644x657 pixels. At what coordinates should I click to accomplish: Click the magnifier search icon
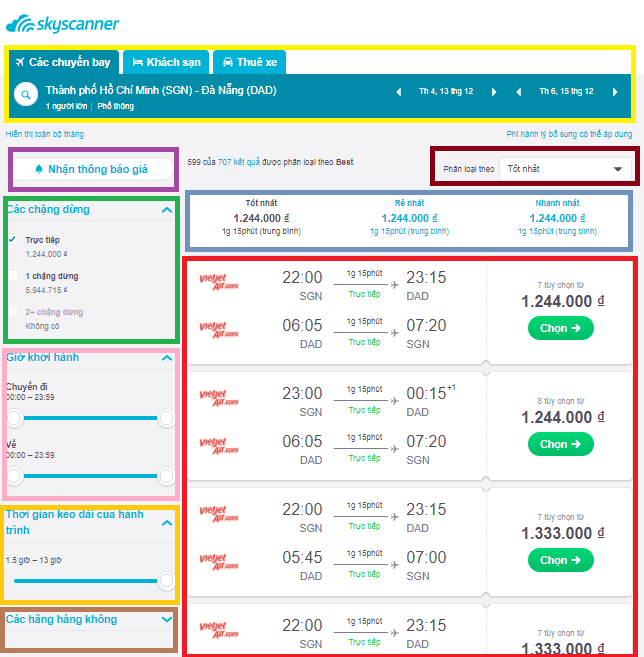(26, 95)
